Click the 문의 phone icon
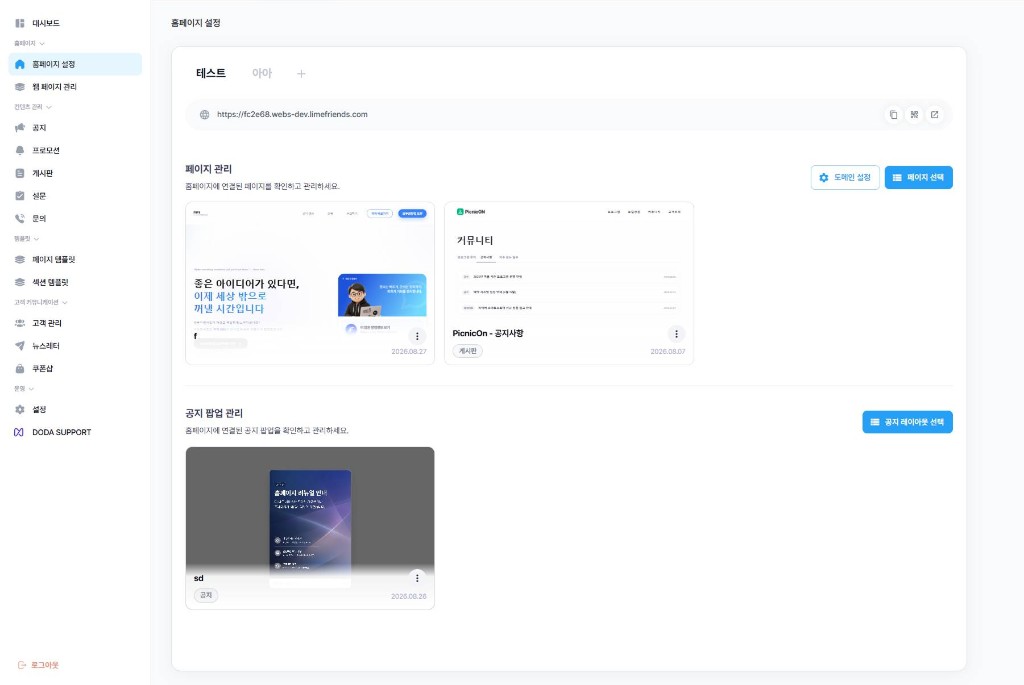Screen dimensions: 1024x685 20,219
